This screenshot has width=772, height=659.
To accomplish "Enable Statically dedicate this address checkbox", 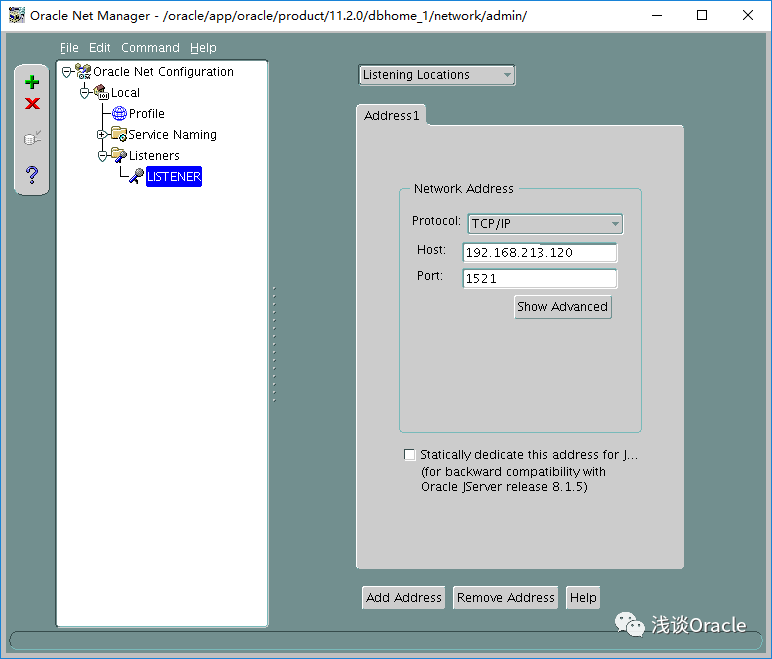I will point(410,454).
